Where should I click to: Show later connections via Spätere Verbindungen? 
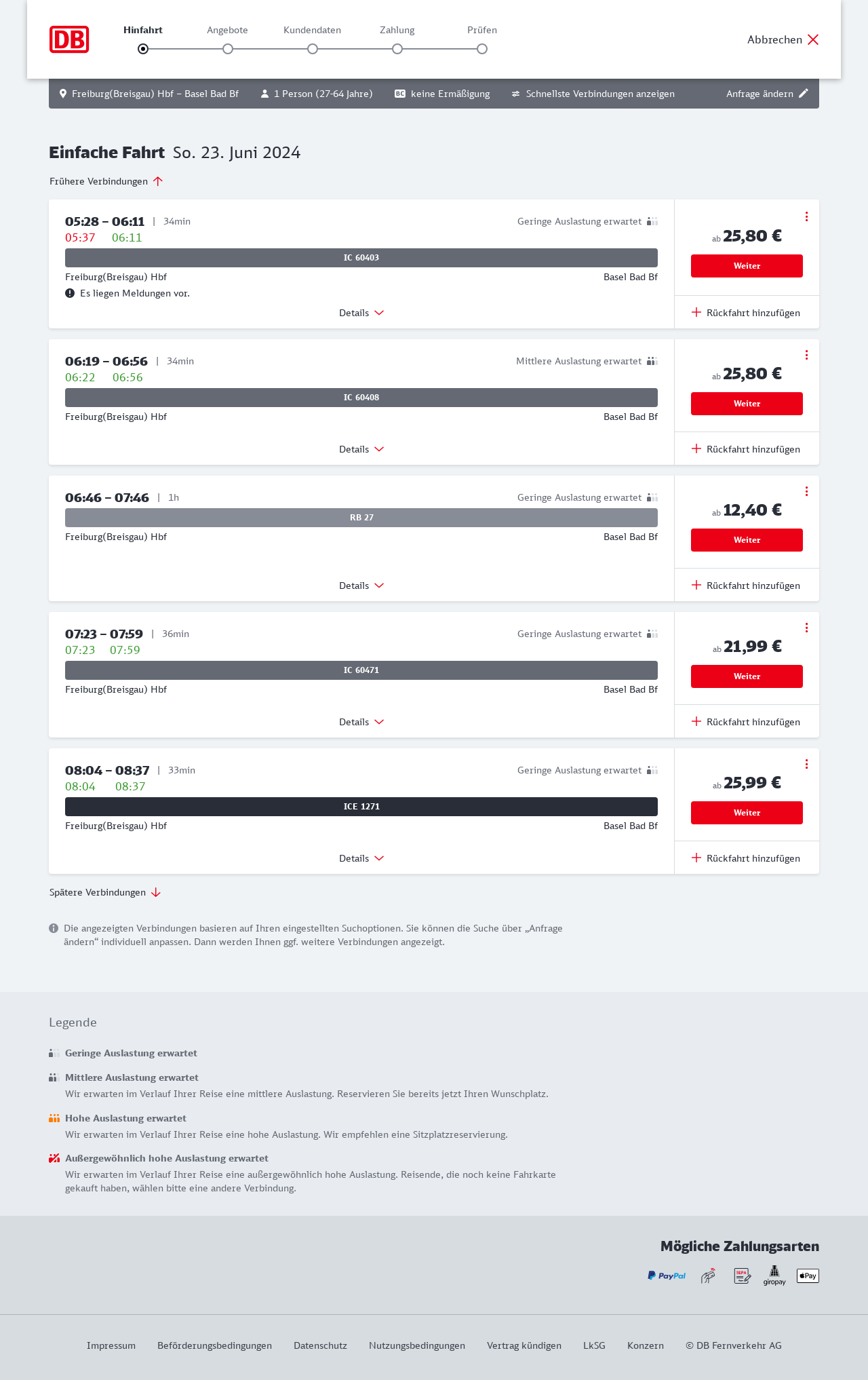105,892
